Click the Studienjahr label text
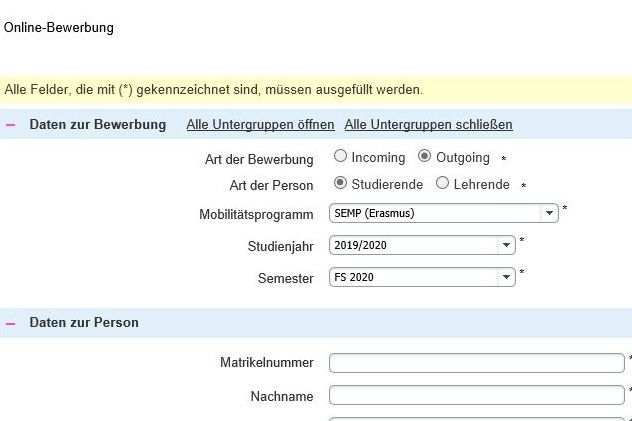This screenshot has height=421, width=632. click(280, 246)
